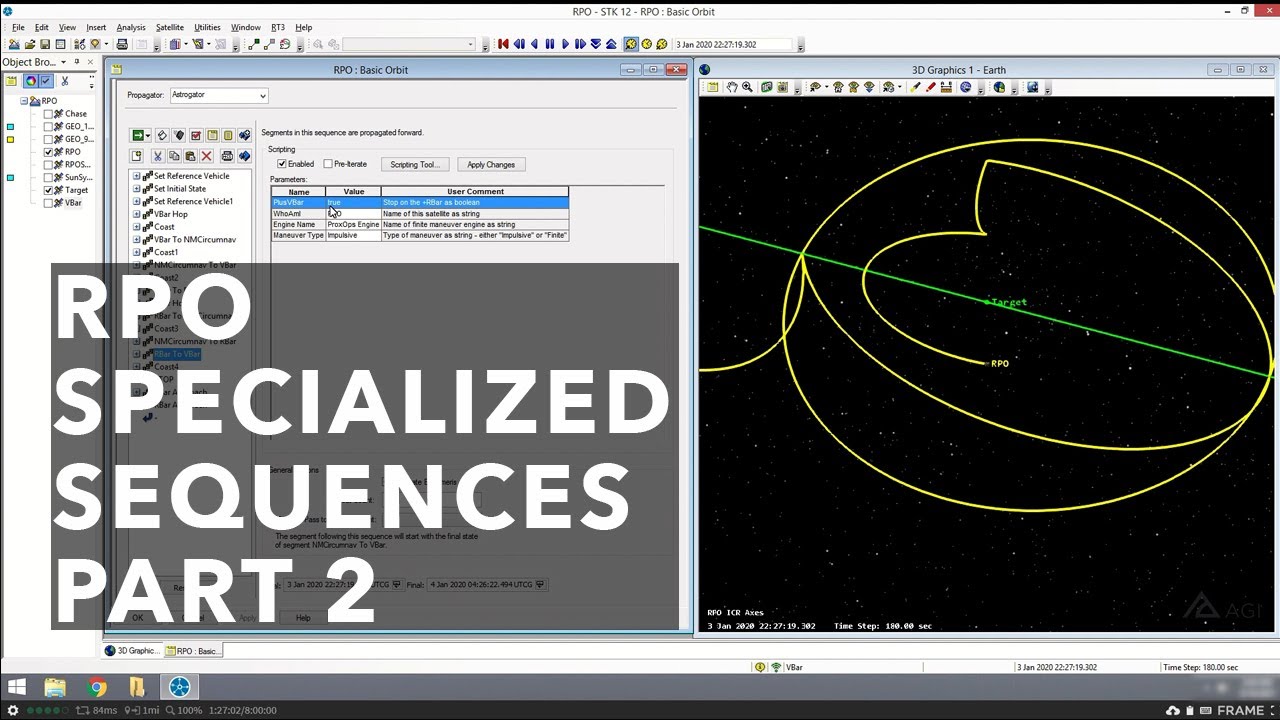Click Delete segment red X icon
Image resolution: width=1280 pixels, height=720 pixels.
(x=206, y=156)
